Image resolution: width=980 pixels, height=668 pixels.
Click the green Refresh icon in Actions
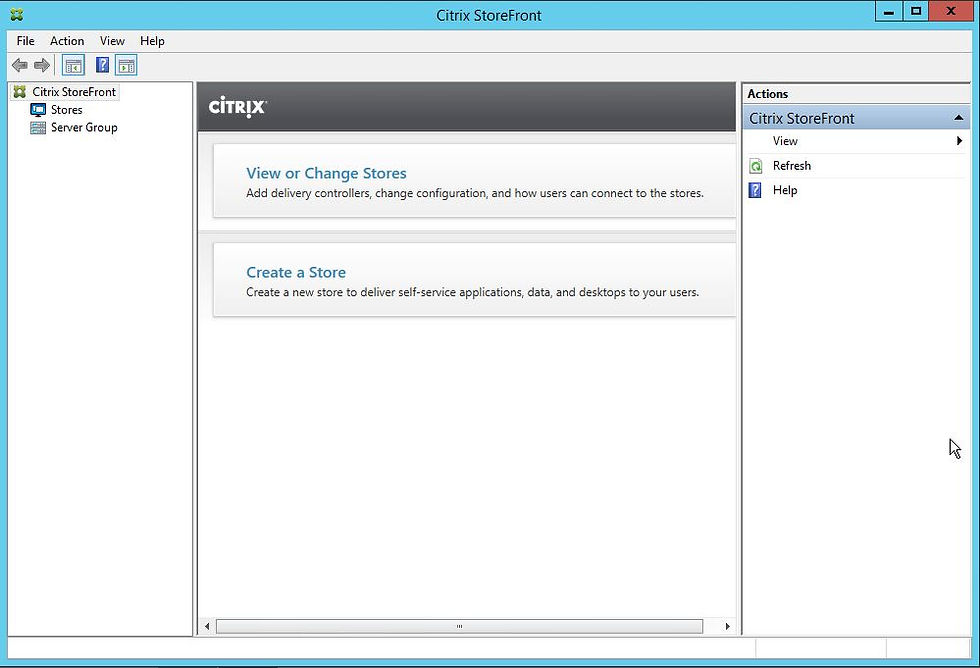[x=756, y=166]
